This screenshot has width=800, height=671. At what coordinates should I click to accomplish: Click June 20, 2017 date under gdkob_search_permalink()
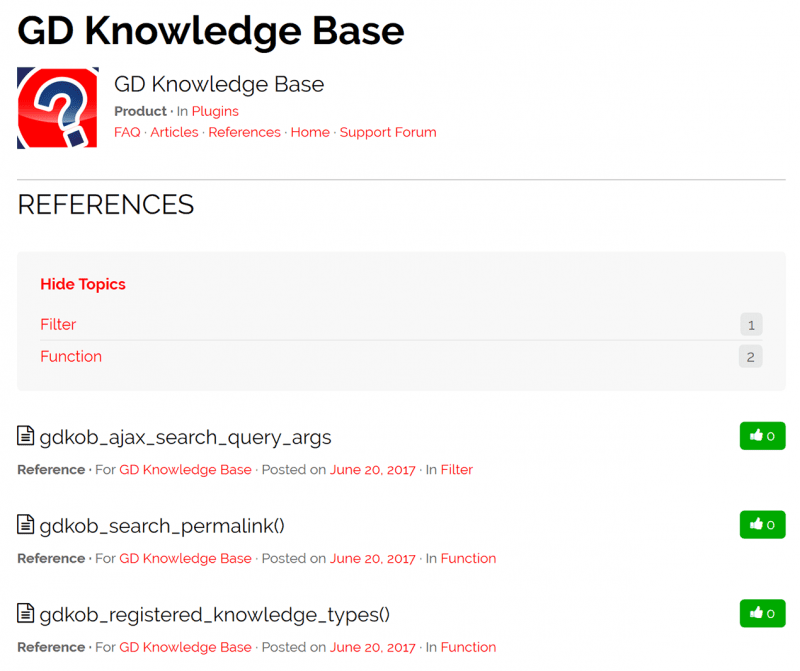coord(372,558)
